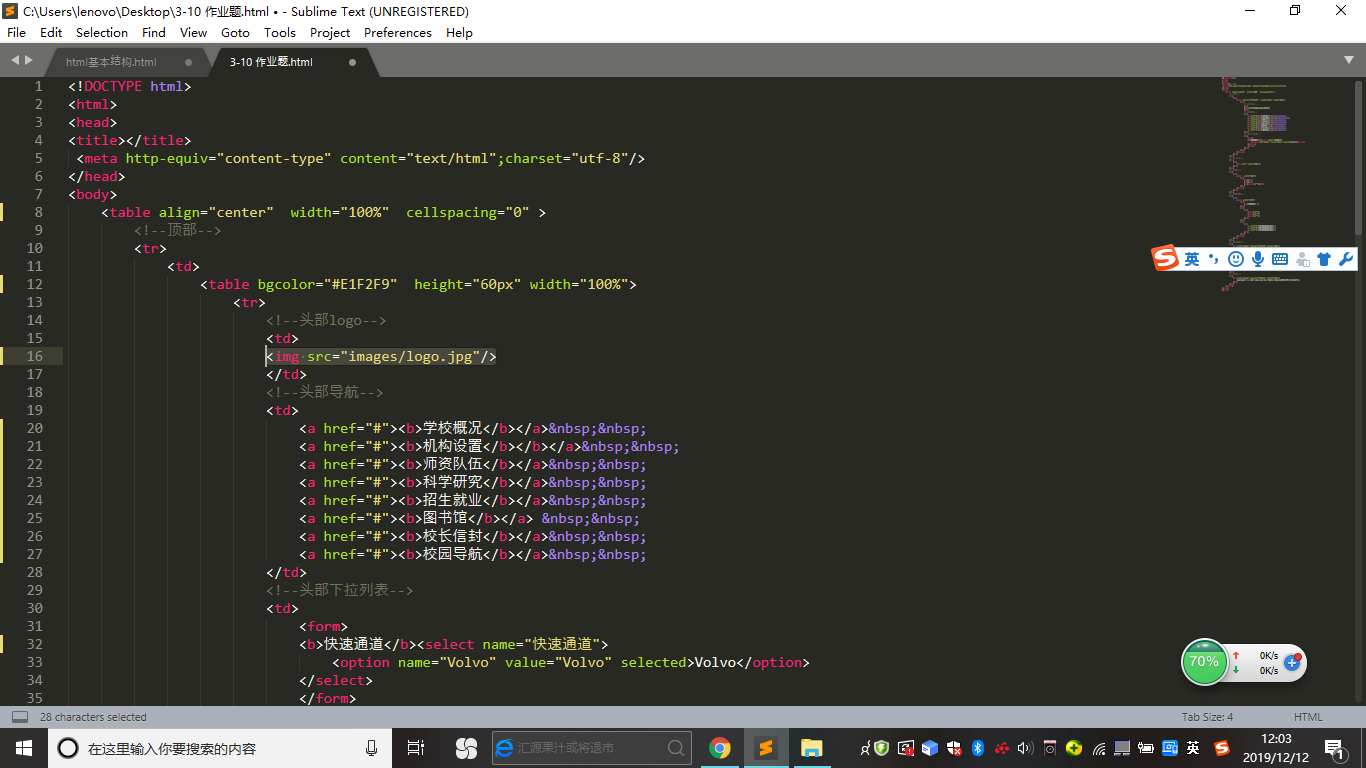This screenshot has width=1366, height=768.
Task: Toggle punctuation mode on Sogou toolbar
Action: (x=1213, y=259)
